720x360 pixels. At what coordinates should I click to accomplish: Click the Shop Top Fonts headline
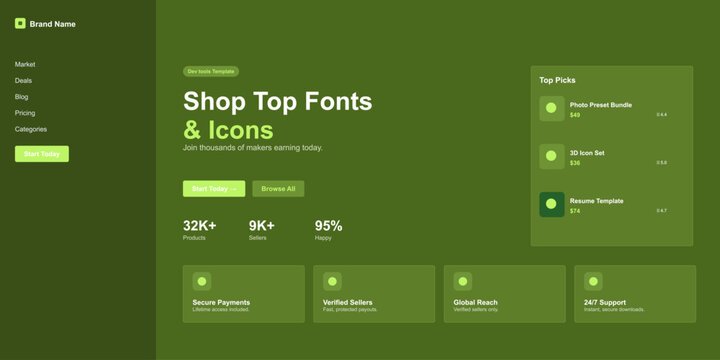coord(277,101)
